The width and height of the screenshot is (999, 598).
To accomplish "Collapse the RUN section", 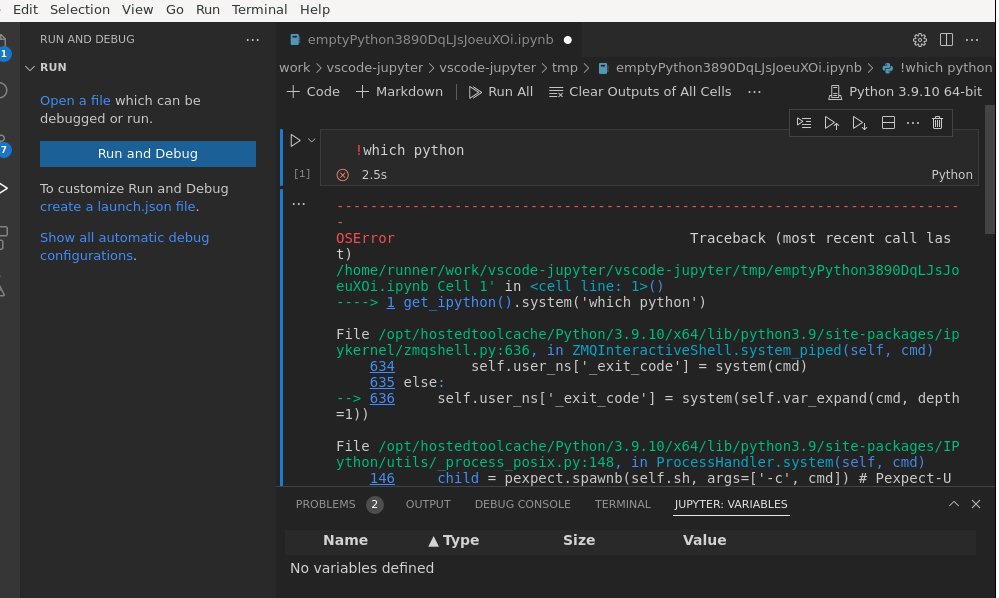I will (31, 67).
